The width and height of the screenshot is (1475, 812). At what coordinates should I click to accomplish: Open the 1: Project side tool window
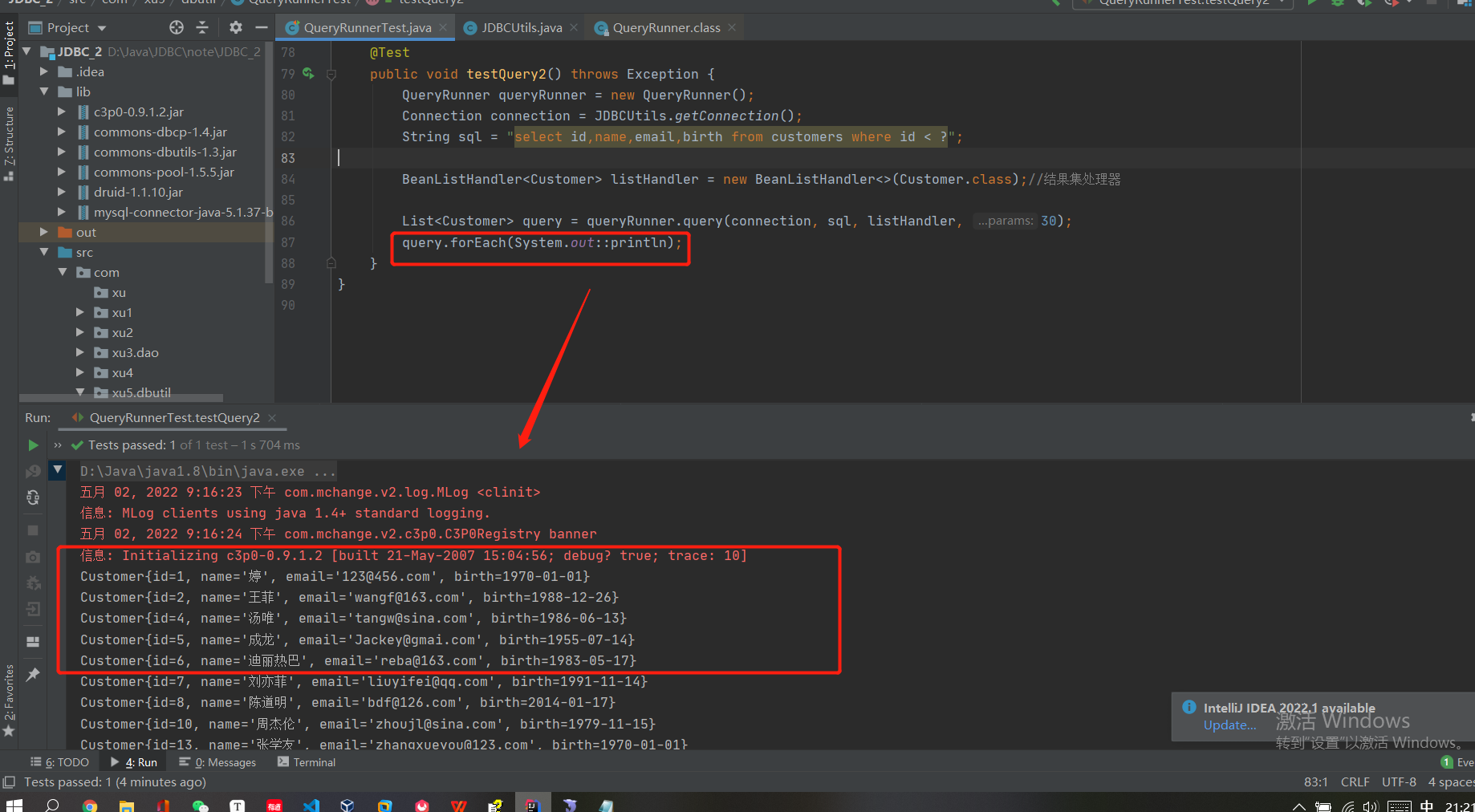point(9,53)
